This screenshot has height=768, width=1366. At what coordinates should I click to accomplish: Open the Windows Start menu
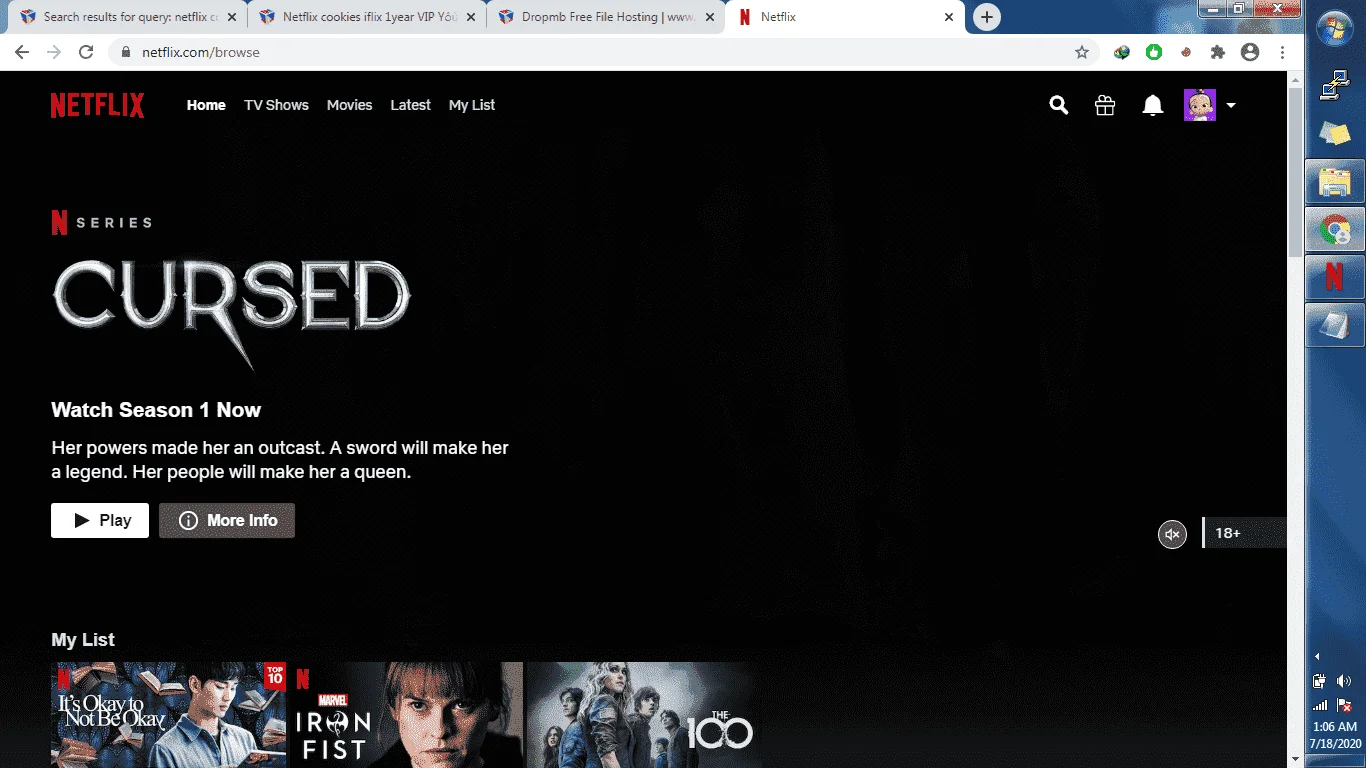coord(1336,29)
